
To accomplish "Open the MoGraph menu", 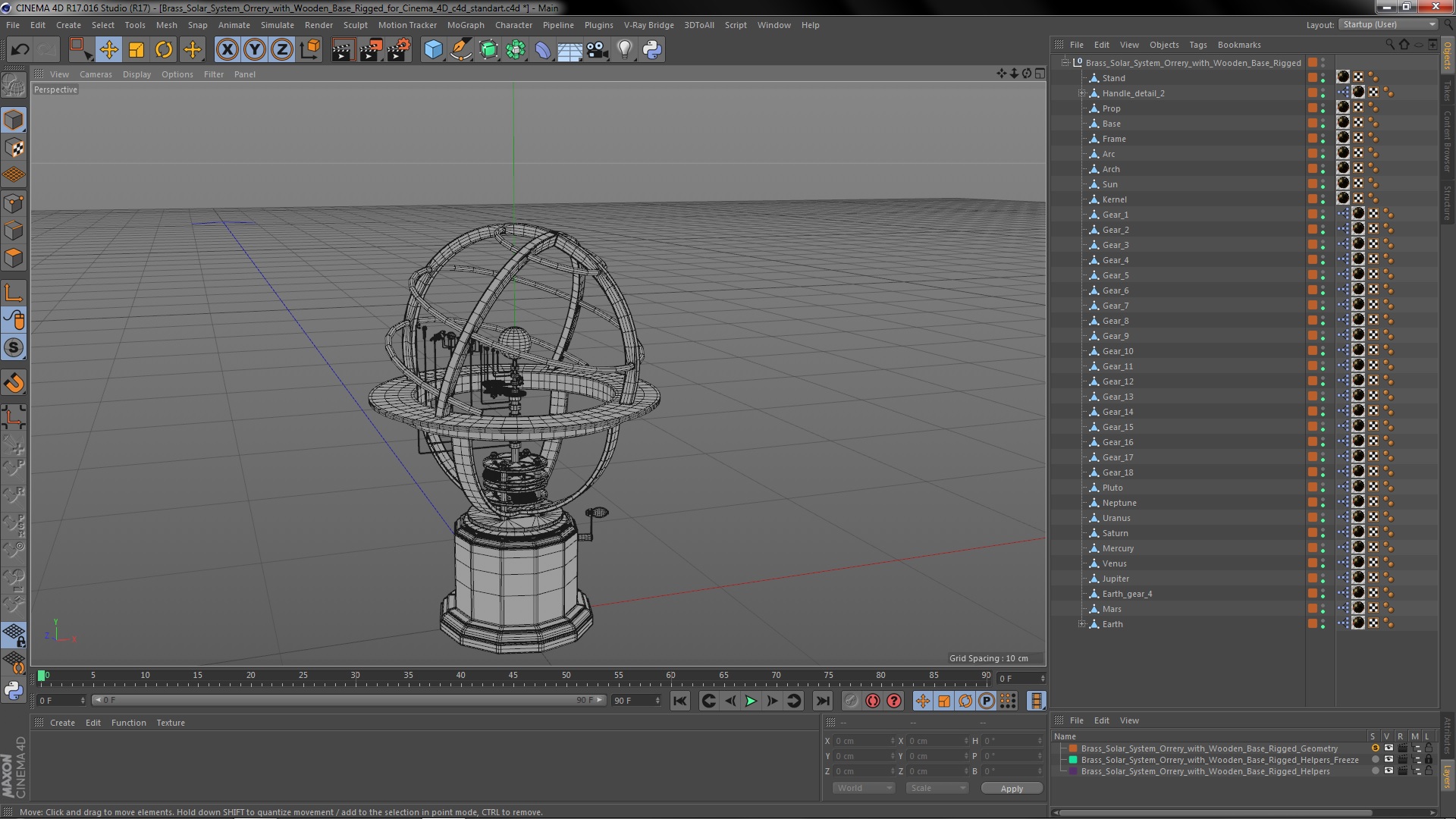I will [x=465, y=25].
